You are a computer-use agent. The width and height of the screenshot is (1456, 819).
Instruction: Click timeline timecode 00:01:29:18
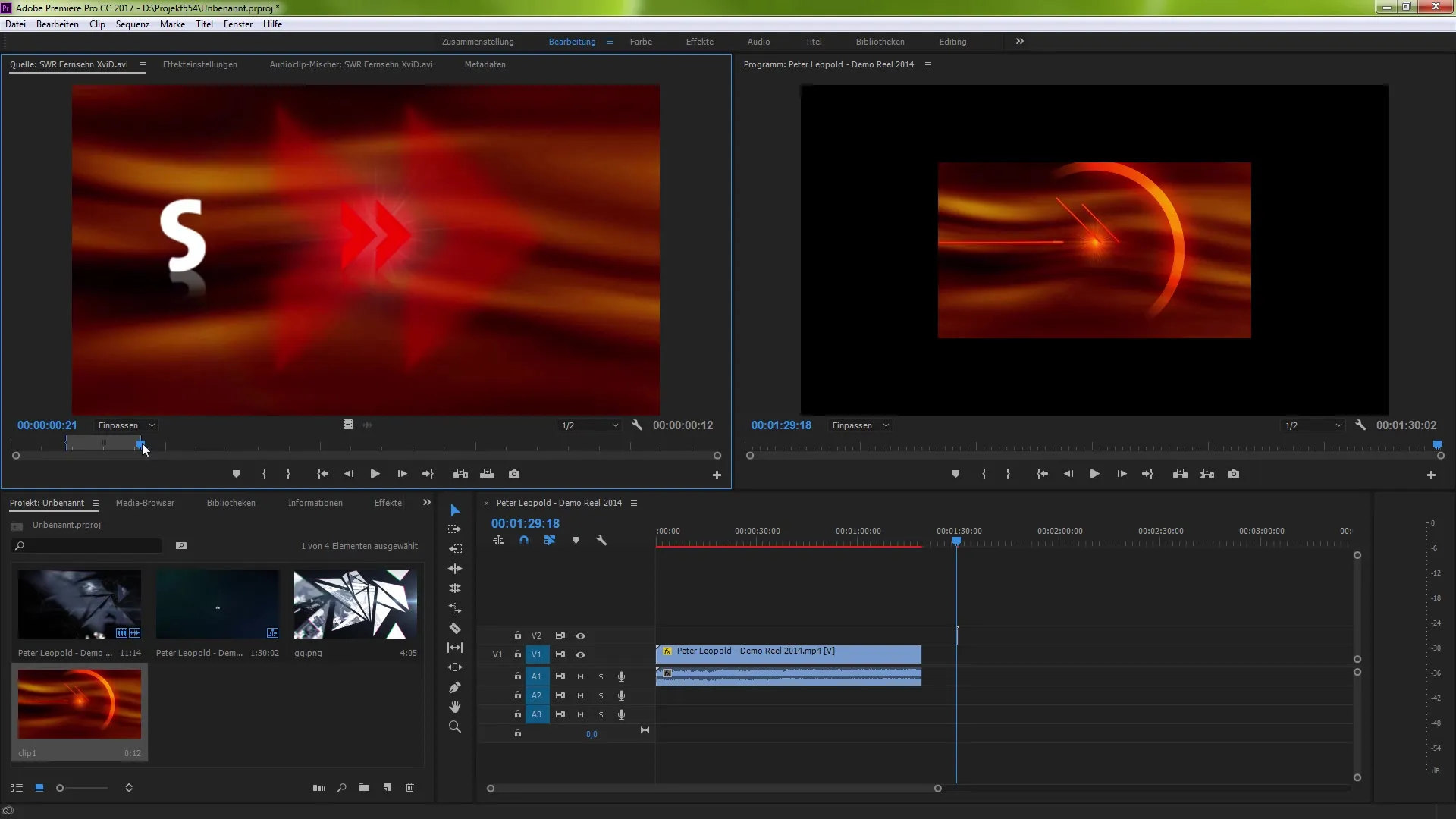tap(526, 523)
